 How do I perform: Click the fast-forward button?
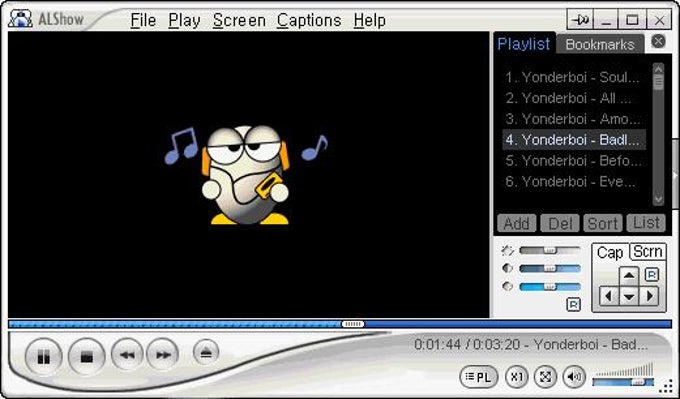163,355
